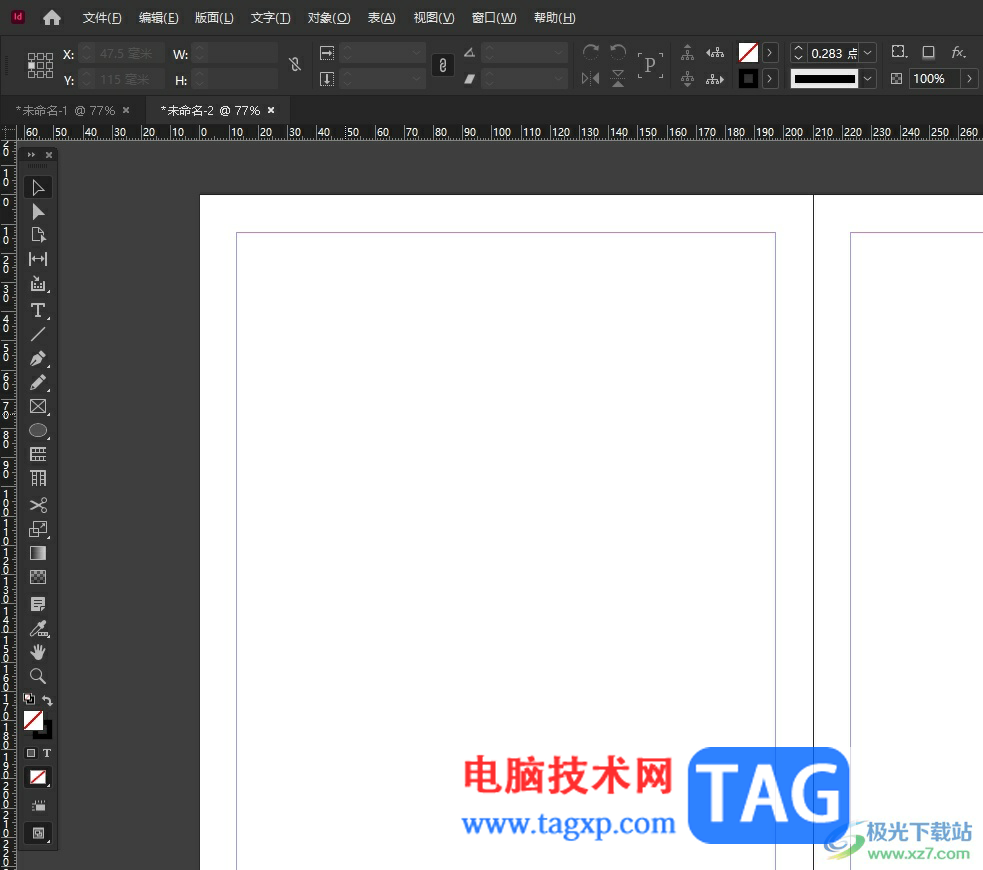Open the 对象(O) menu
This screenshot has height=870, width=983.
(x=329, y=18)
